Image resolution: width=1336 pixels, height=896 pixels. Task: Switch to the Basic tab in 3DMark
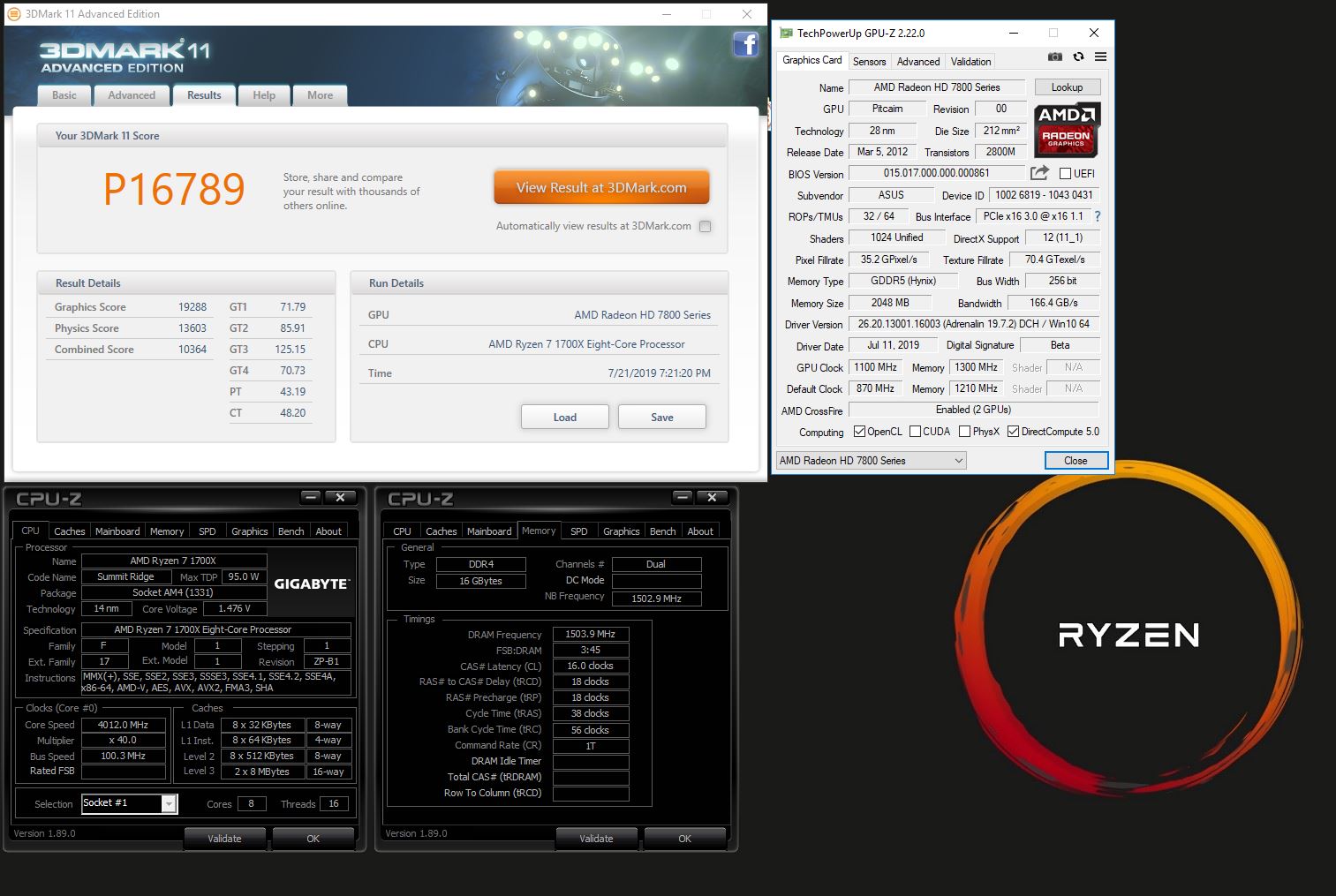(64, 95)
